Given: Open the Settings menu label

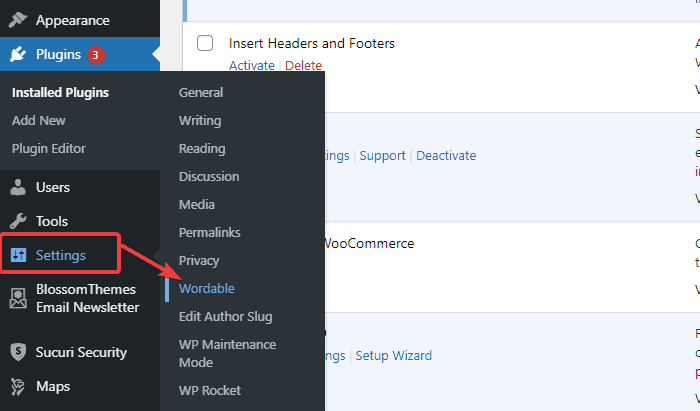Looking at the screenshot, I should coord(61,255).
